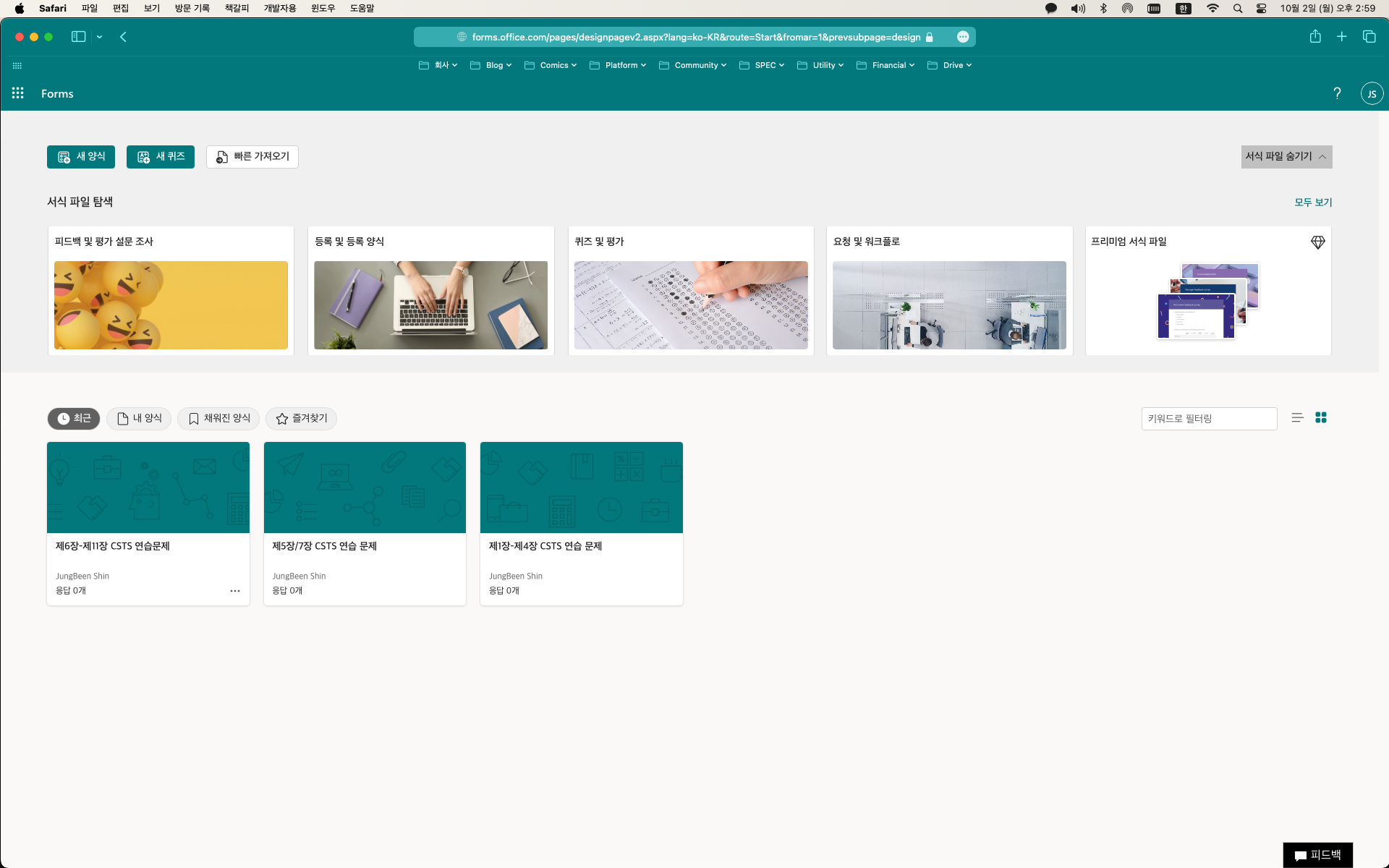This screenshot has width=1389, height=868.
Task: Collapse templates with 서식 파일 숨기기
Action: coord(1286,157)
